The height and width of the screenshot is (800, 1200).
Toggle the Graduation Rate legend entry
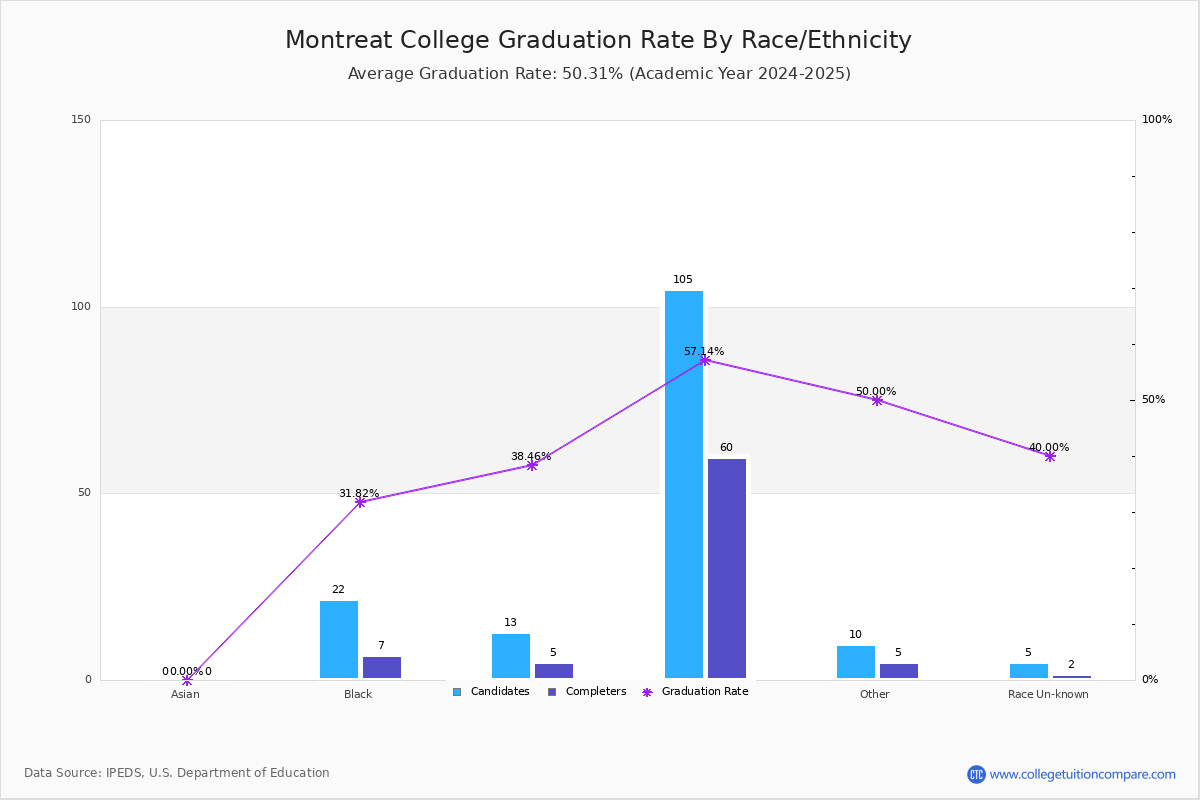click(695, 692)
